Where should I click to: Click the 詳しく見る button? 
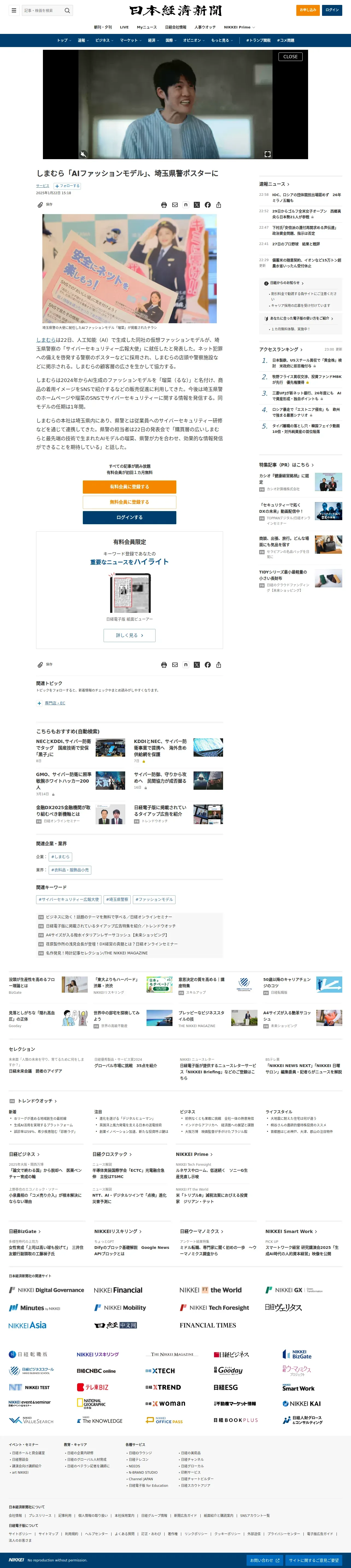[x=130, y=635]
